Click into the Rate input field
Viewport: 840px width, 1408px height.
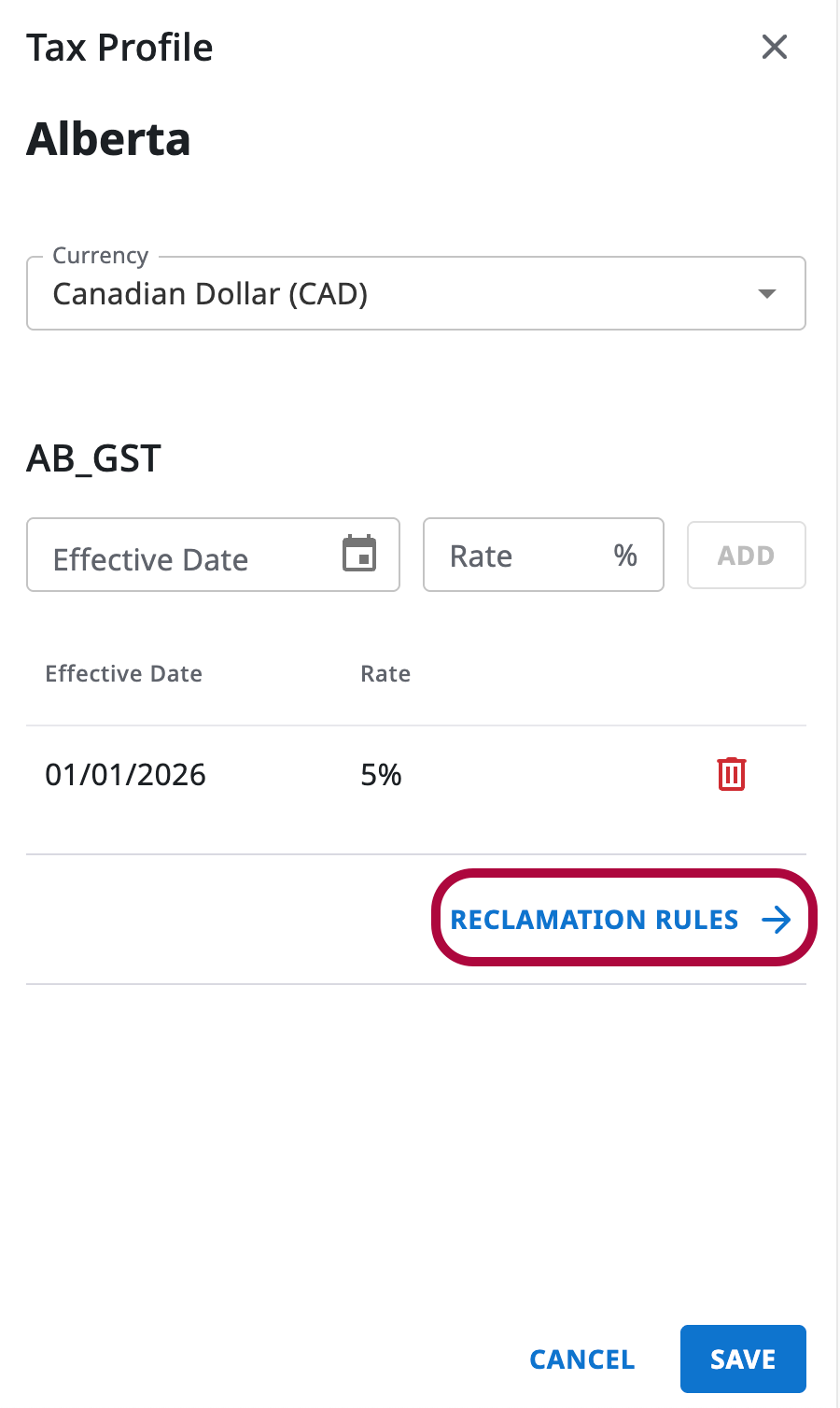(x=518, y=556)
